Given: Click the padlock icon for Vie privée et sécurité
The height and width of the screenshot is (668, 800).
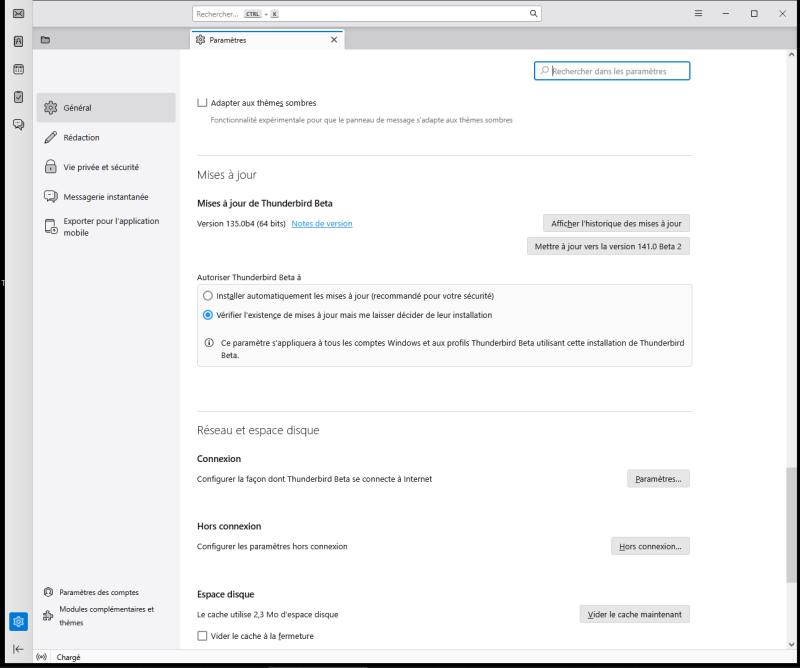Looking at the screenshot, I should (51, 167).
